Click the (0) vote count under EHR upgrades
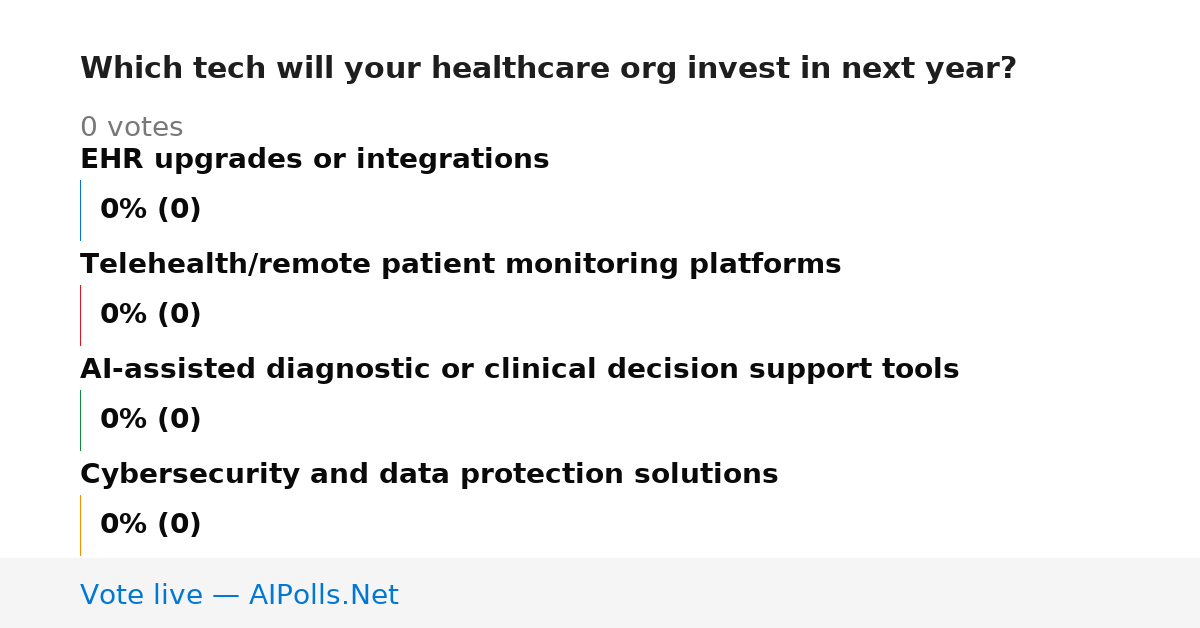Viewport: 1200px width, 628px height. 179,210
